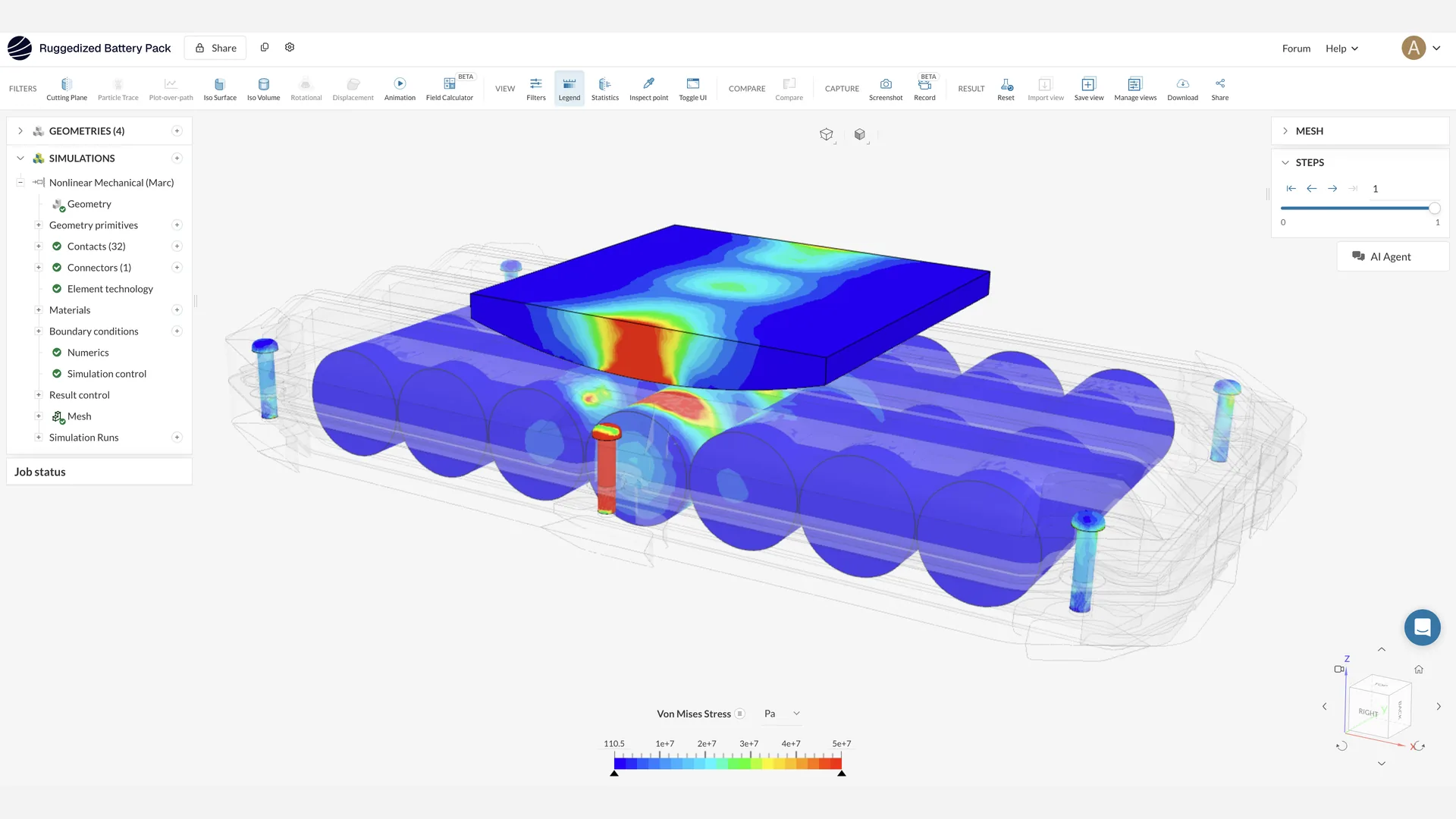Screen dimensions: 1456x819
Task: Share result from the toolbar
Action: (1220, 89)
